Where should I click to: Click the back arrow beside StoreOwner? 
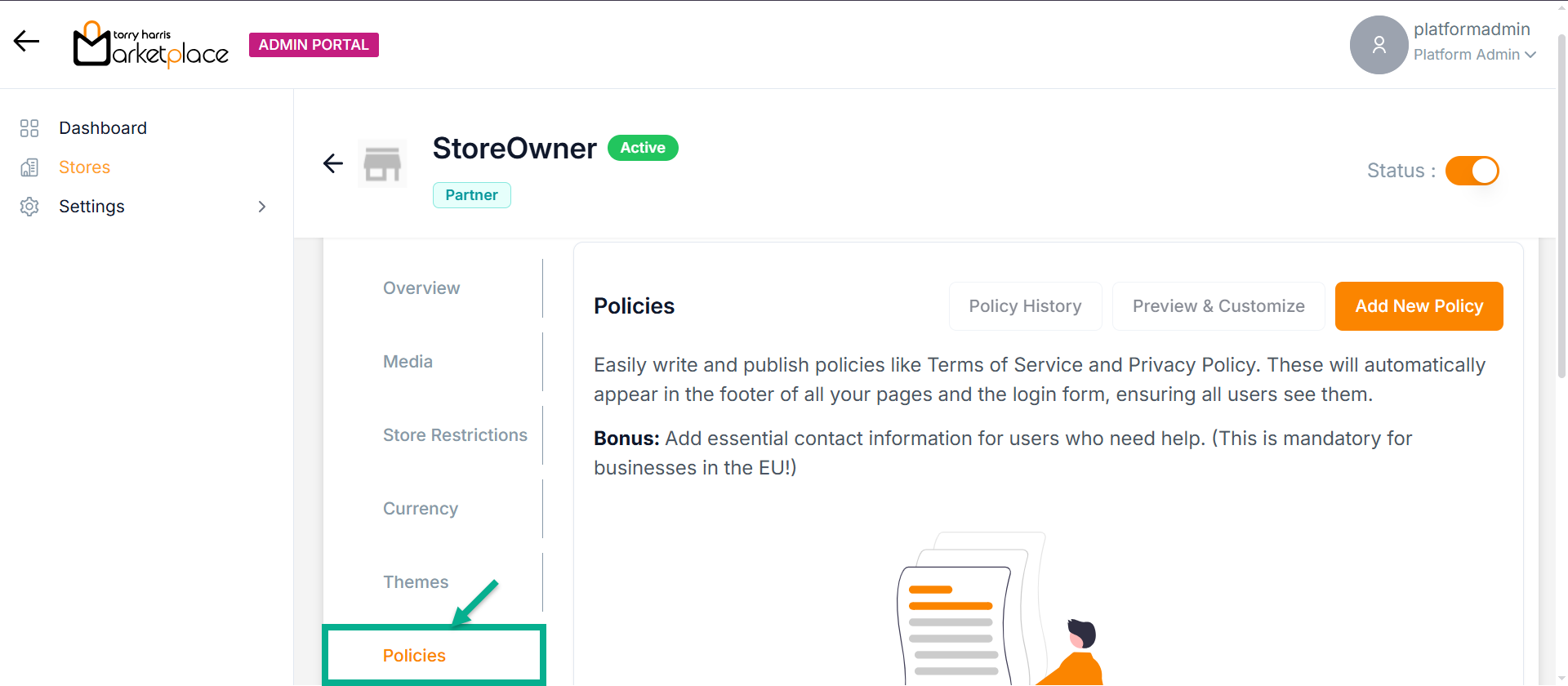333,163
